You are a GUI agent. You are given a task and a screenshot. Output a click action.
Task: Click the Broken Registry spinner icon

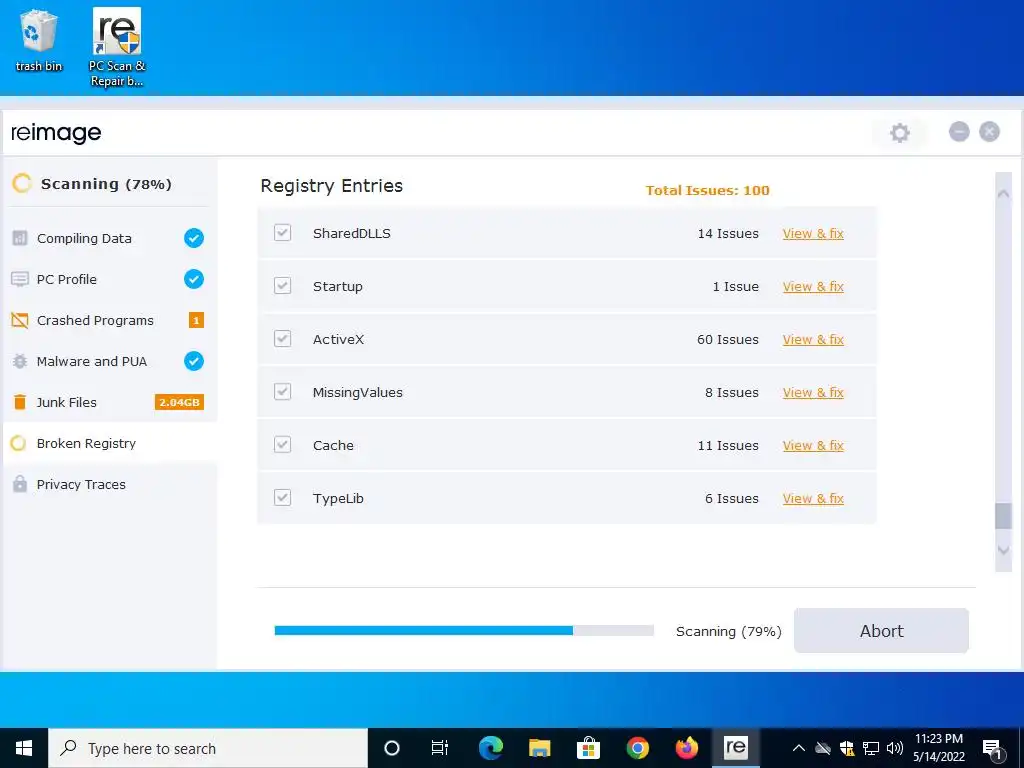(x=19, y=443)
